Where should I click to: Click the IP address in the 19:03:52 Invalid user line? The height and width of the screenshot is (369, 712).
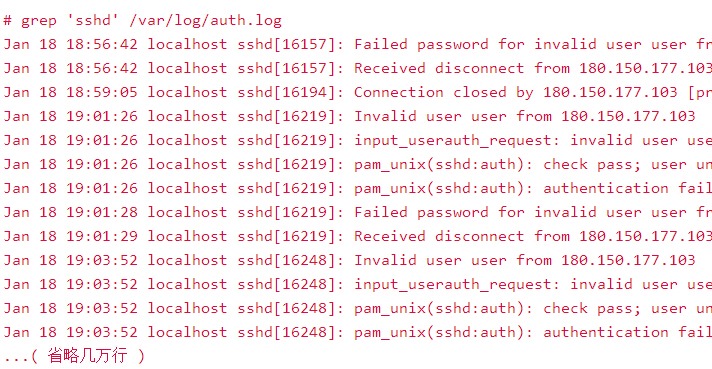coord(628,261)
